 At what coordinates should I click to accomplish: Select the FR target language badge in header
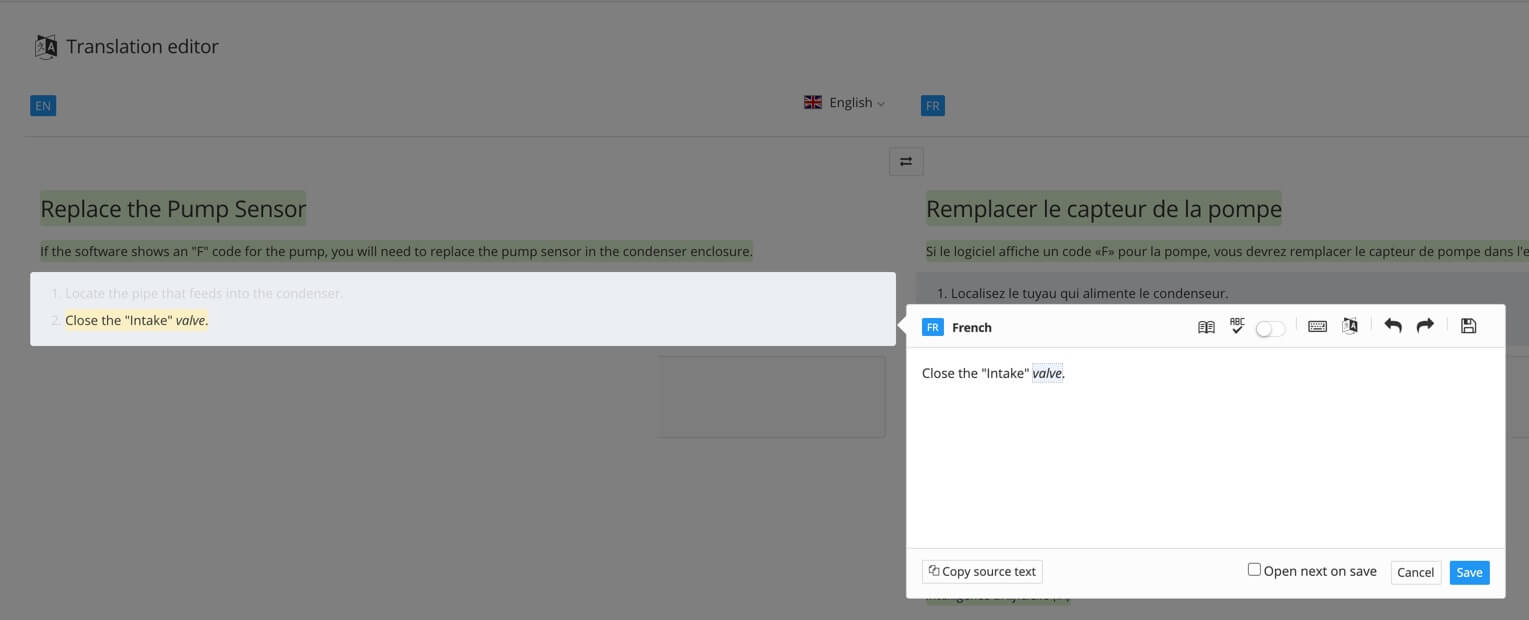932,106
